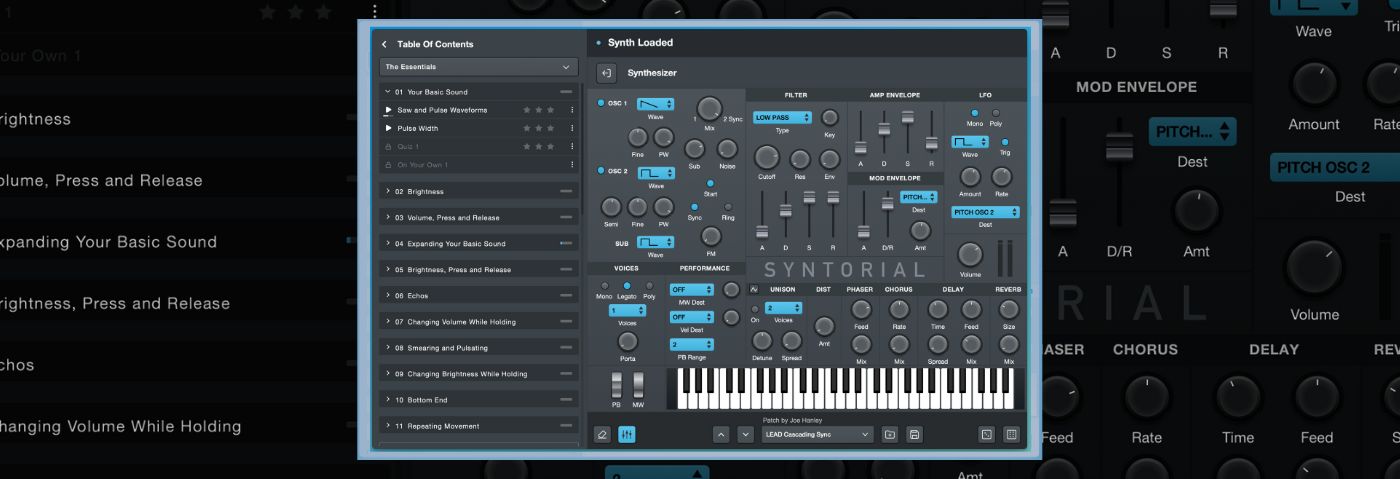This screenshot has height=479, width=1400.
Task: Turn the Unison On toggle
Action: click(755, 308)
